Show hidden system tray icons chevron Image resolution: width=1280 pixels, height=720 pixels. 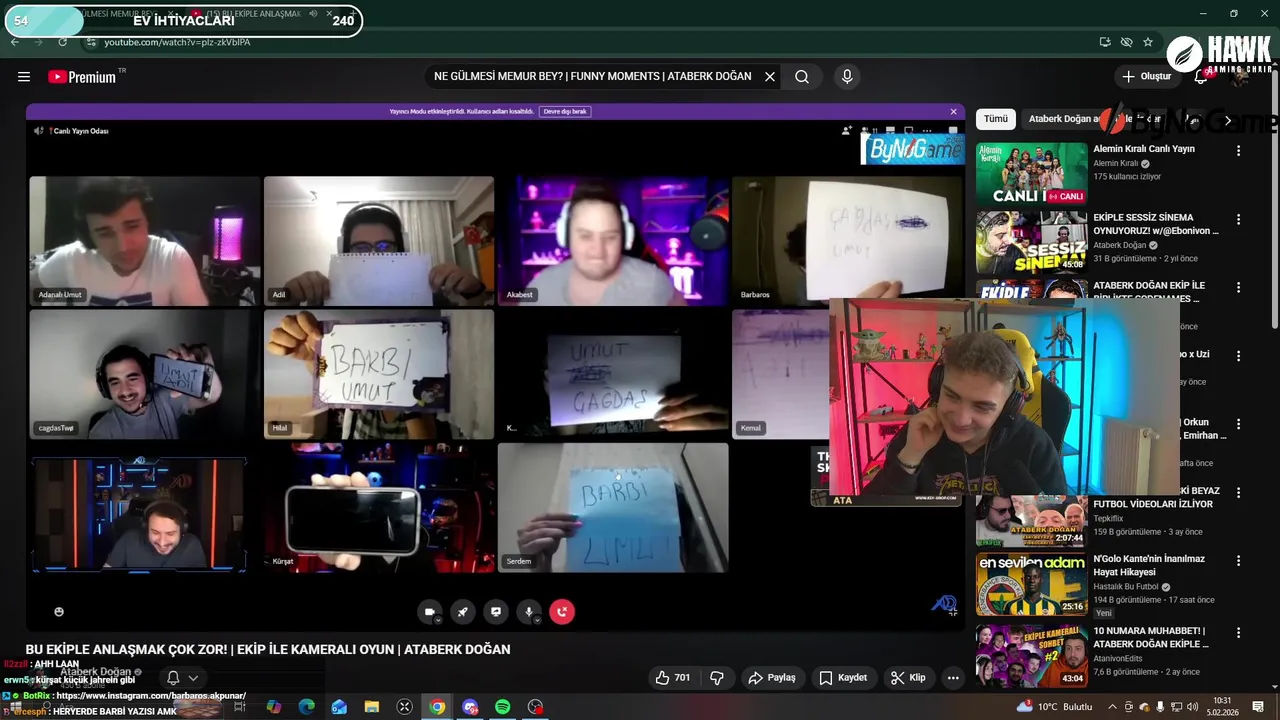(1112, 707)
